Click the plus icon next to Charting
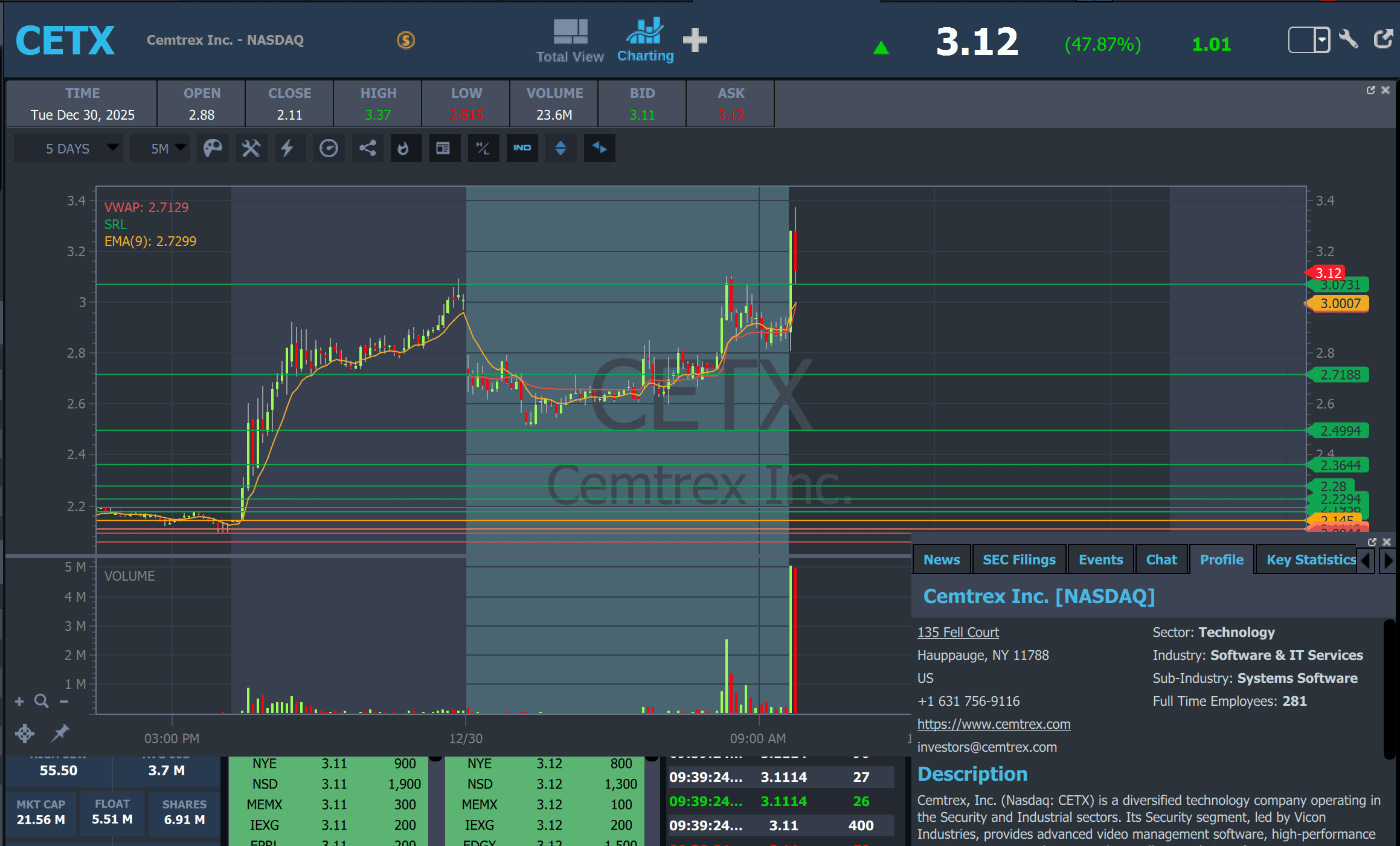 [x=695, y=40]
